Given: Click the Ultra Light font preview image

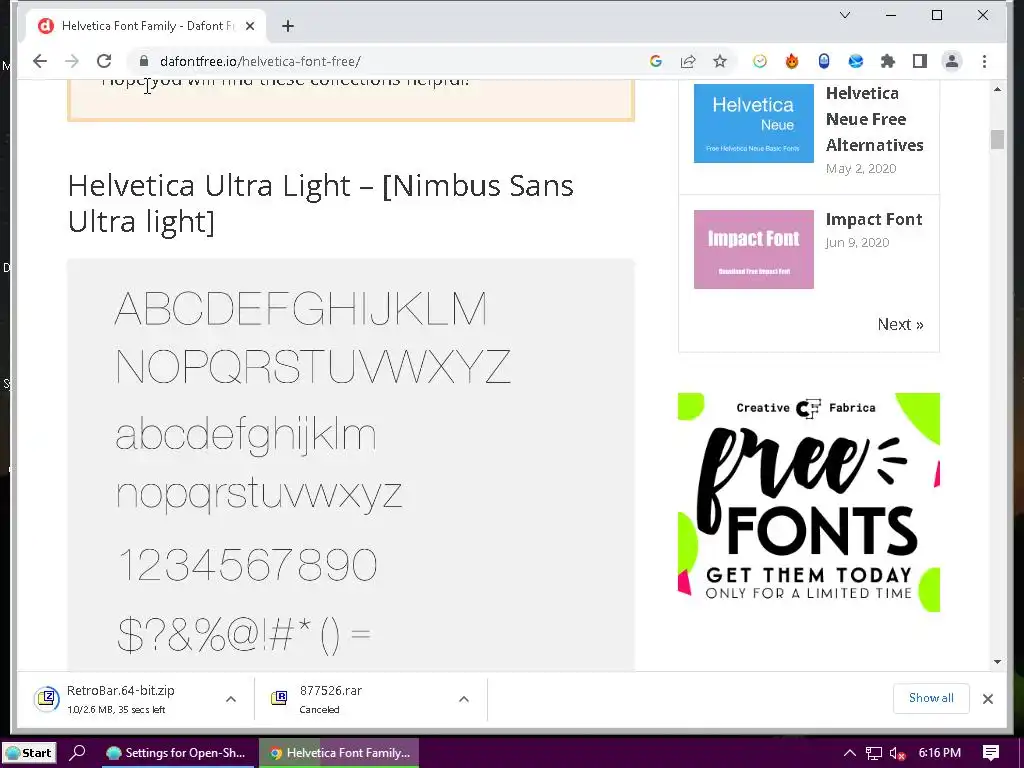Looking at the screenshot, I should coord(351,464).
